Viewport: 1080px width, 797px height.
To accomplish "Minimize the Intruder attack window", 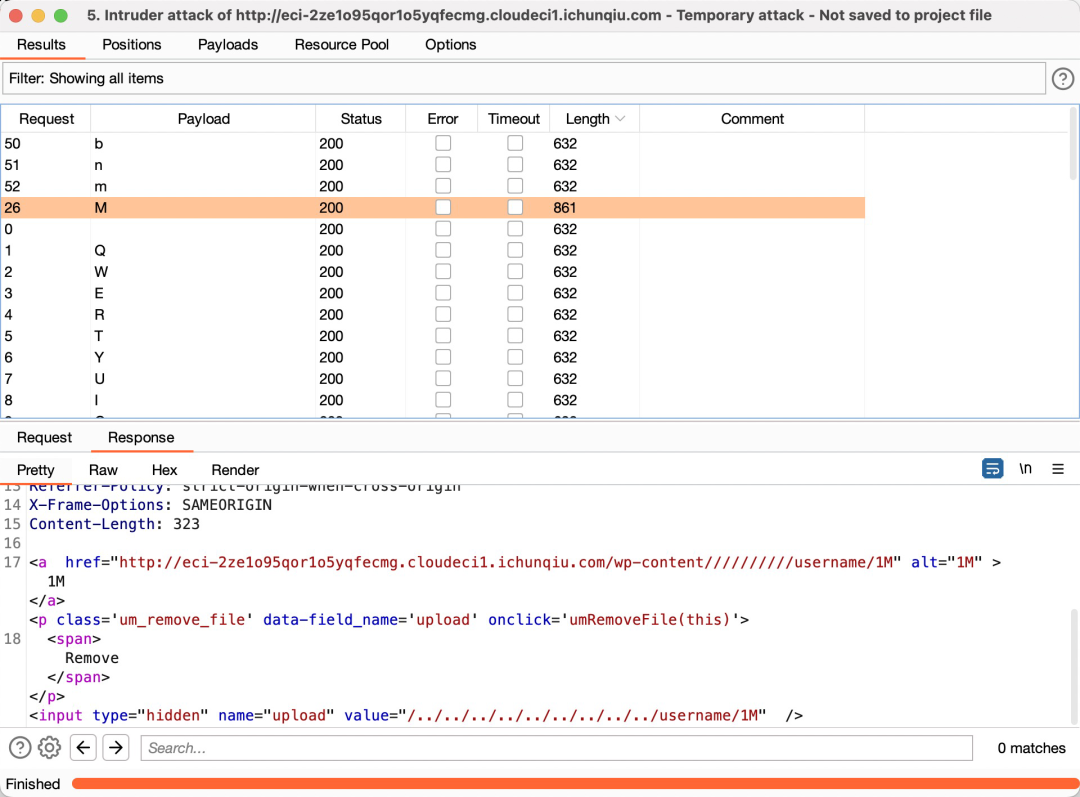I will [x=38, y=15].
